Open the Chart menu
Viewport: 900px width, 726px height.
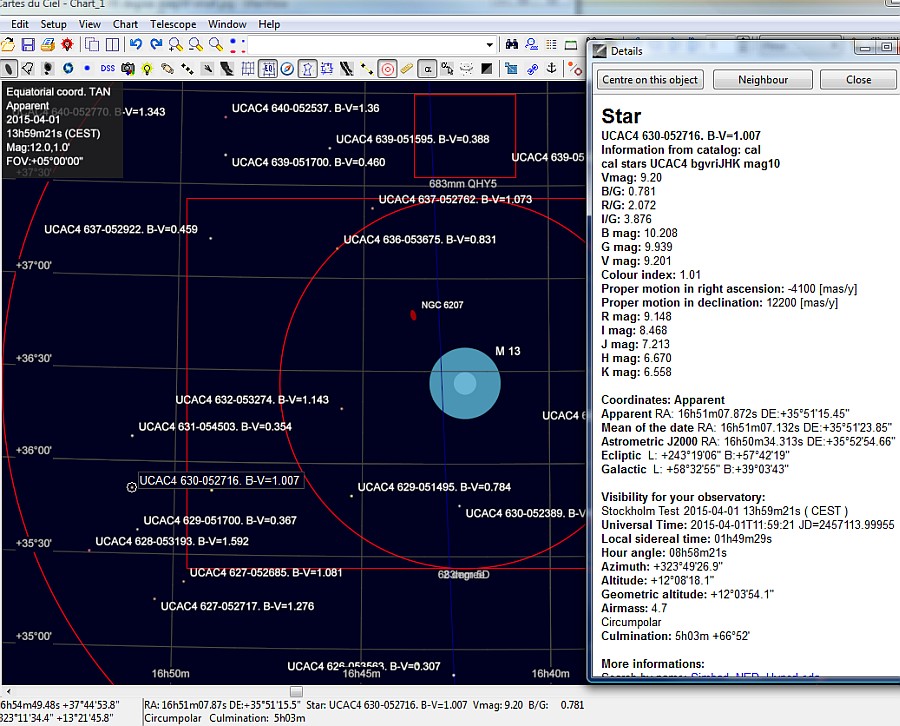[x=125, y=24]
